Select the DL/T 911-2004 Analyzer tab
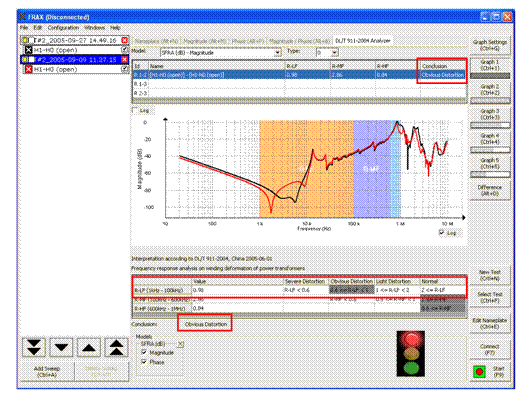 (x=363, y=41)
